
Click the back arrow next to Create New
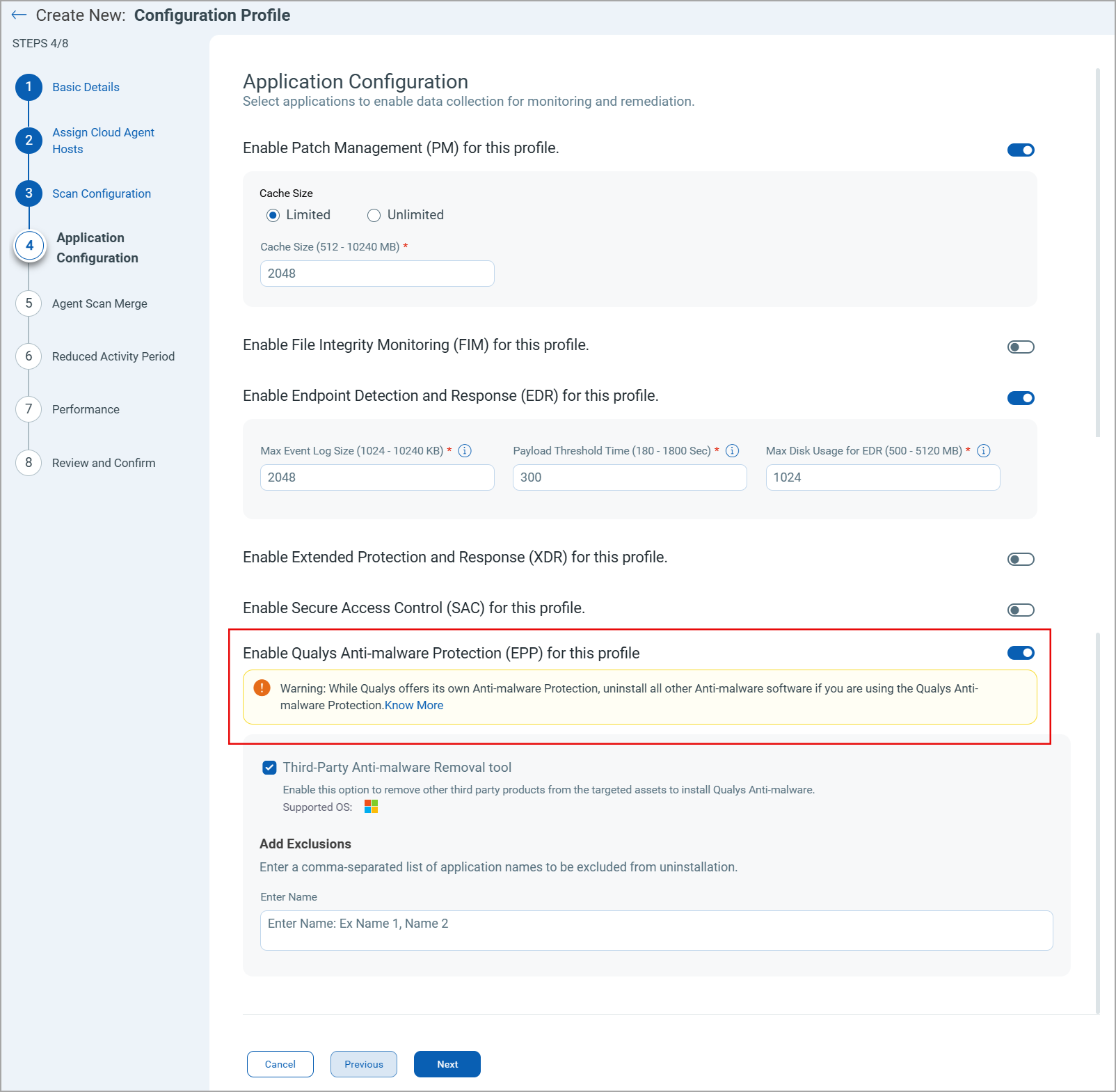coord(19,15)
